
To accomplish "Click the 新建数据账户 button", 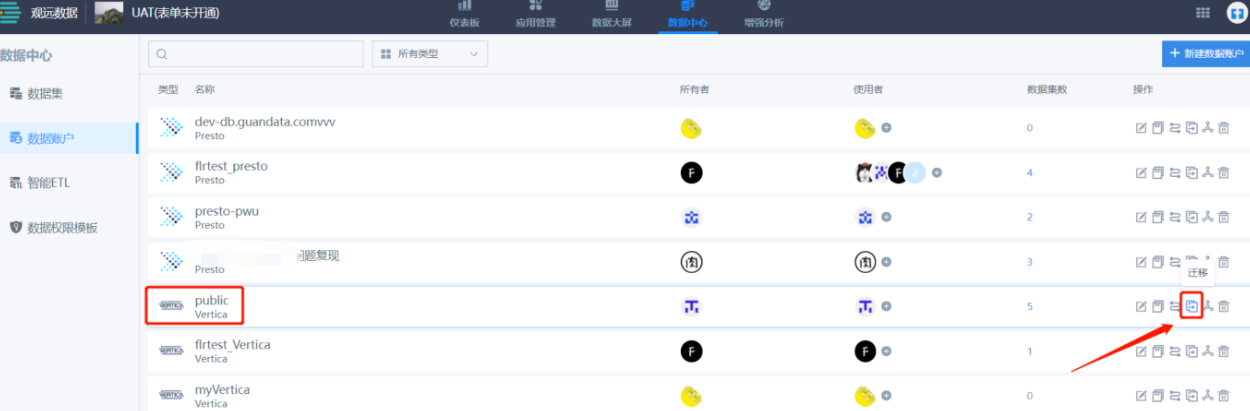I will pos(1204,54).
